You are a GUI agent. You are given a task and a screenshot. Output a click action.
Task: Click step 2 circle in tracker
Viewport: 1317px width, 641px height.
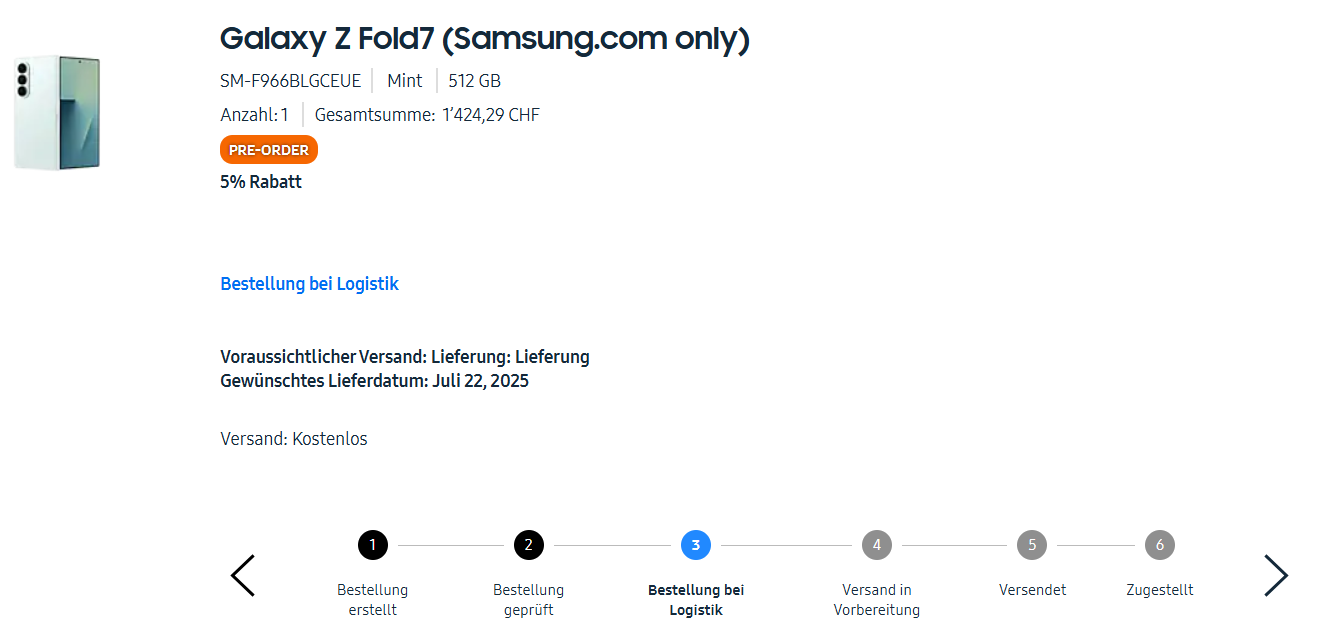click(x=528, y=545)
